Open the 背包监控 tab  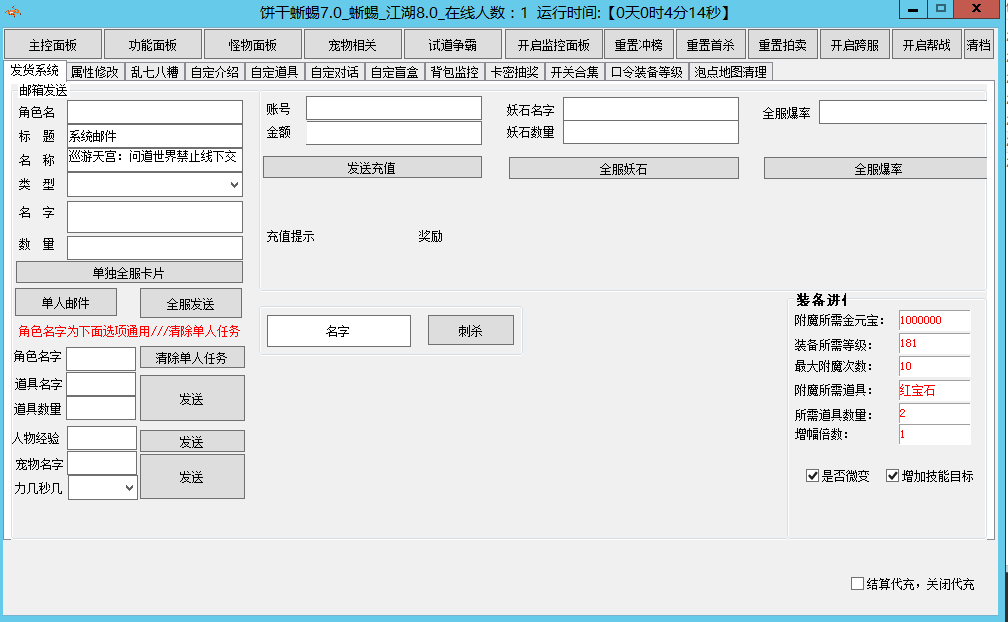pyautogui.click(x=454, y=72)
